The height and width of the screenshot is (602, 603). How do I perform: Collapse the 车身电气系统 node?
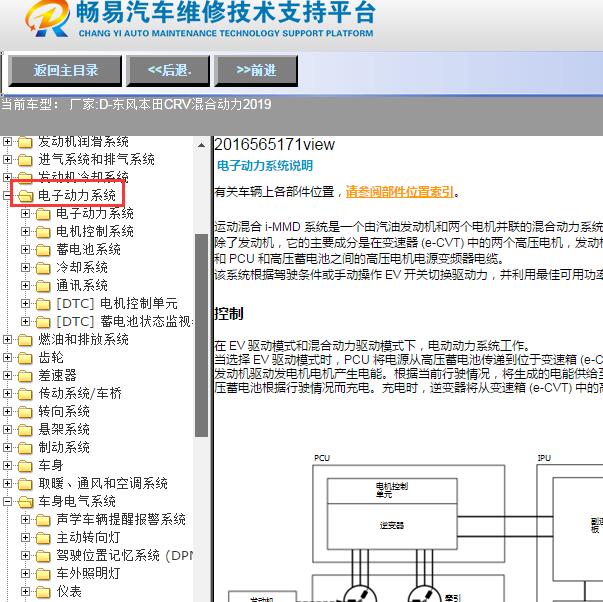click(7, 501)
